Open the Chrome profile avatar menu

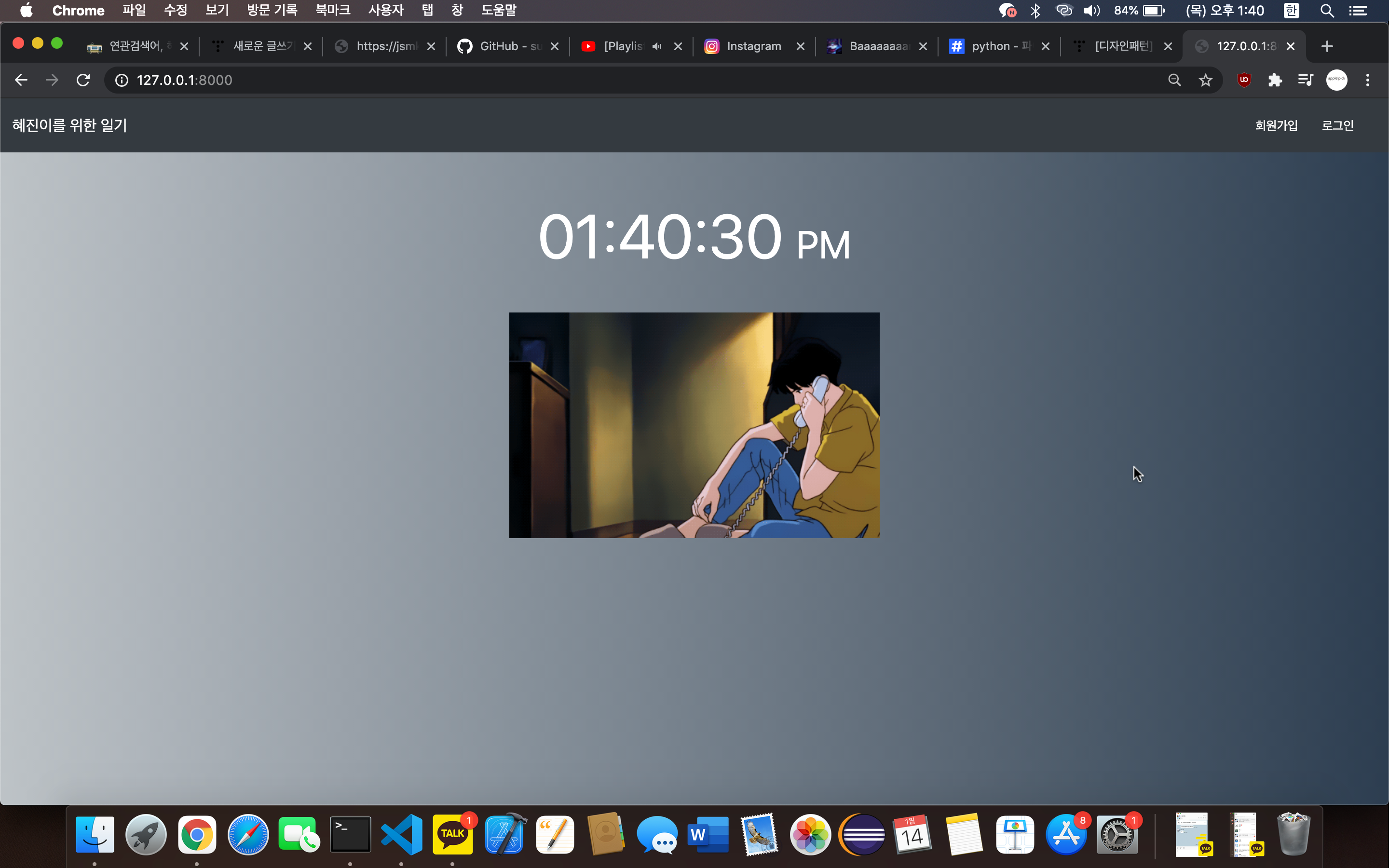1336,80
